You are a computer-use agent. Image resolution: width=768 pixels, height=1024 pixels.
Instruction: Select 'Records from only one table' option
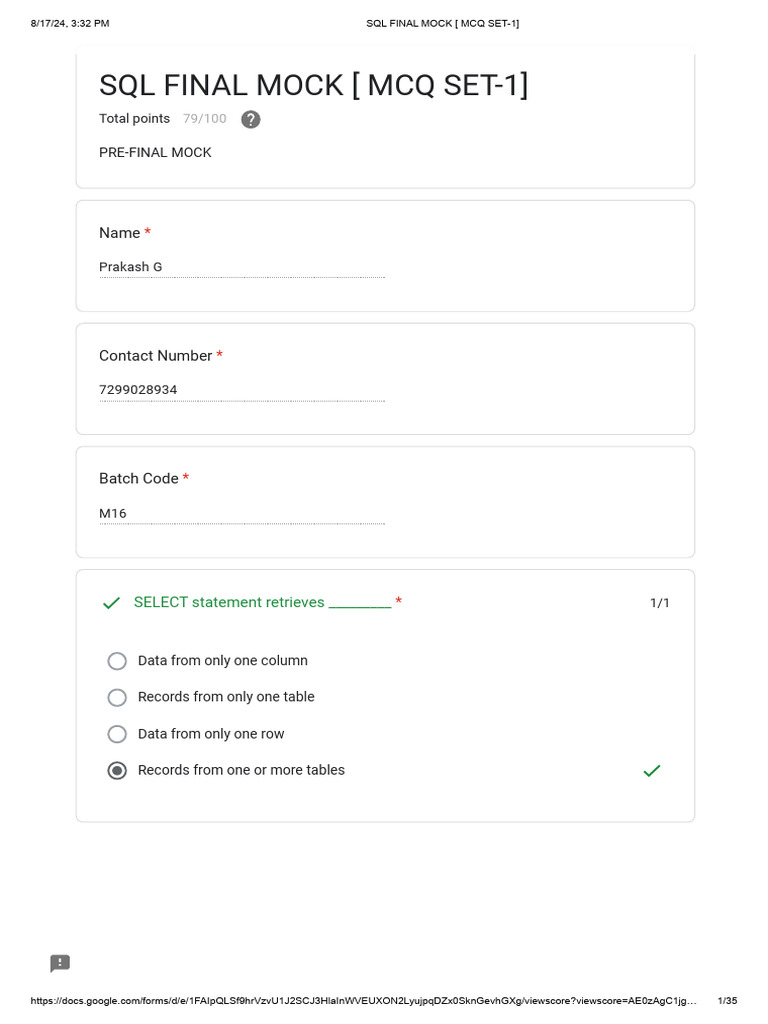point(117,697)
